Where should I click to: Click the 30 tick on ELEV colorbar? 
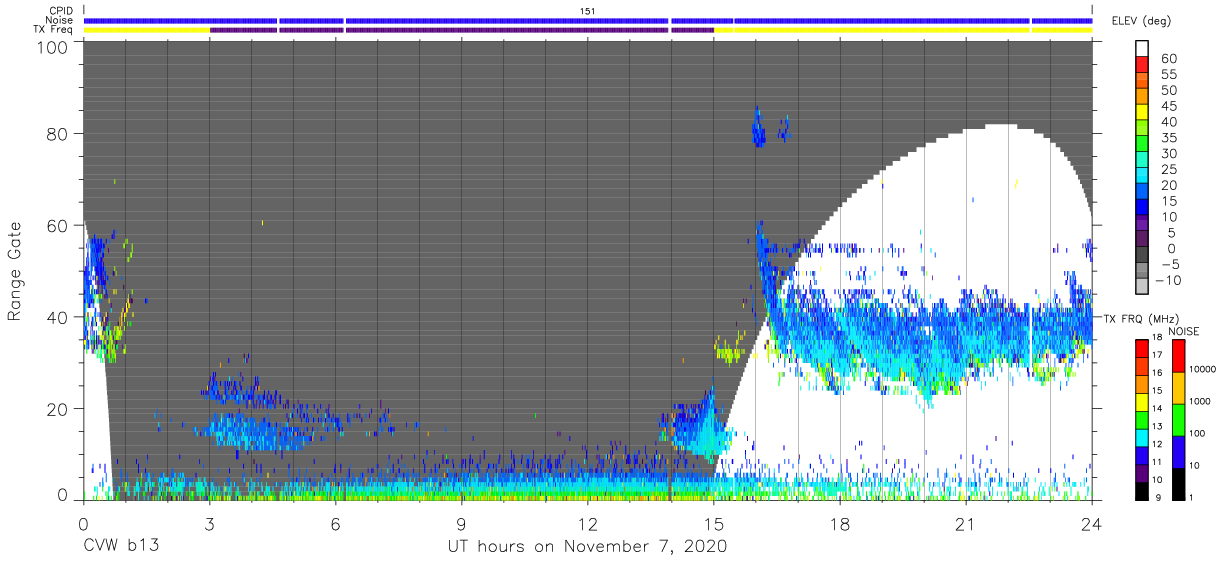[x=1169, y=153]
